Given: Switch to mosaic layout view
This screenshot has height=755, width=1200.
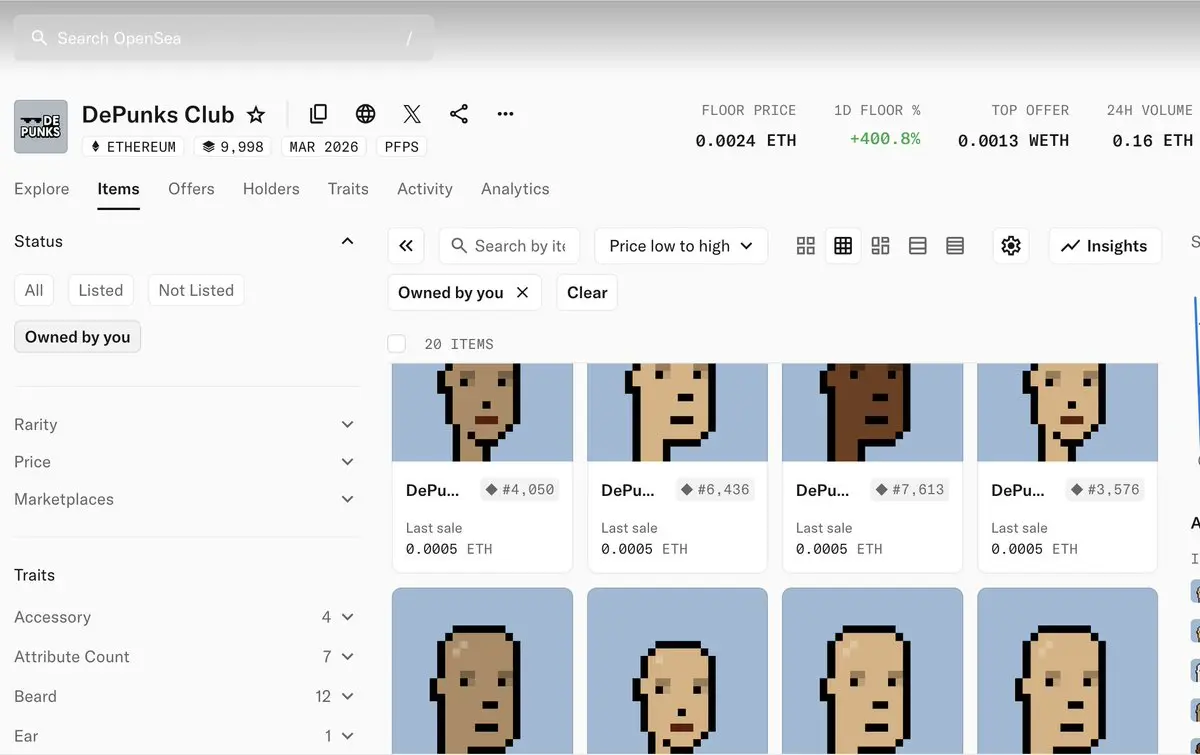Looking at the screenshot, I should [881, 246].
